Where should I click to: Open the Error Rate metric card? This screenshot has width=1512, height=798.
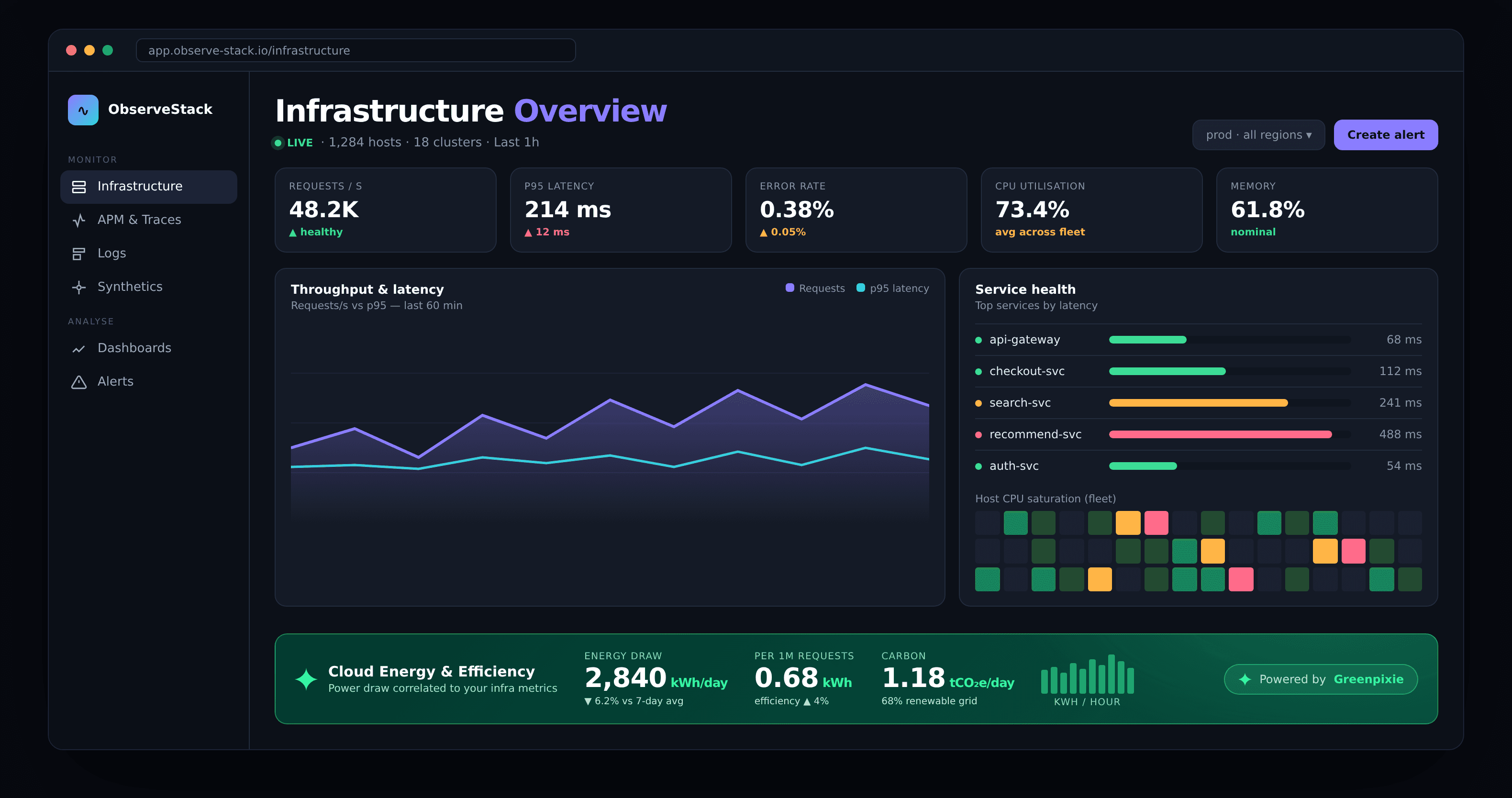pyautogui.click(x=856, y=210)
